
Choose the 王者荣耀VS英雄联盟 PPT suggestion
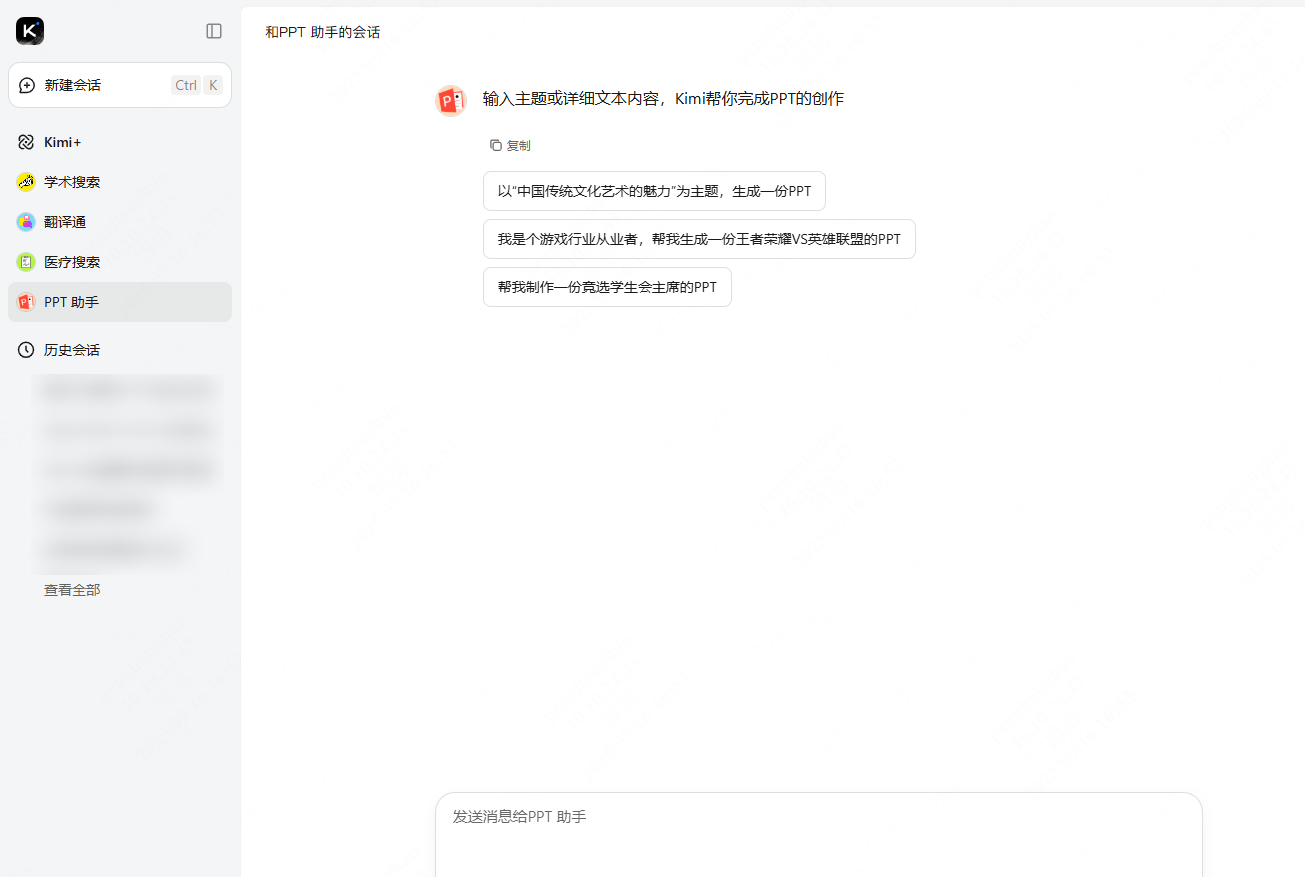coord(699,239)
